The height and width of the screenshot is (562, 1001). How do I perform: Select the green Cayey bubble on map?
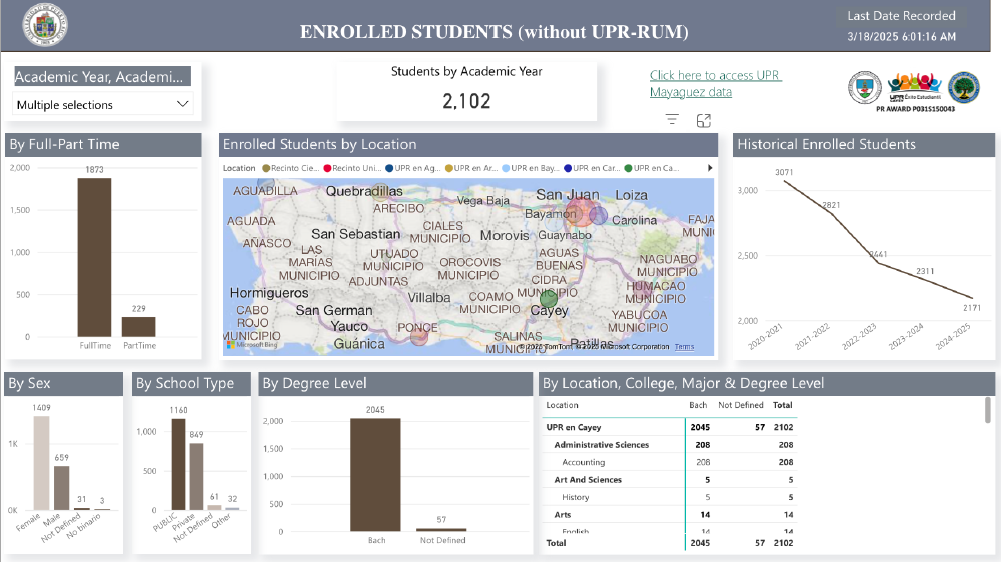pos(548,298)
